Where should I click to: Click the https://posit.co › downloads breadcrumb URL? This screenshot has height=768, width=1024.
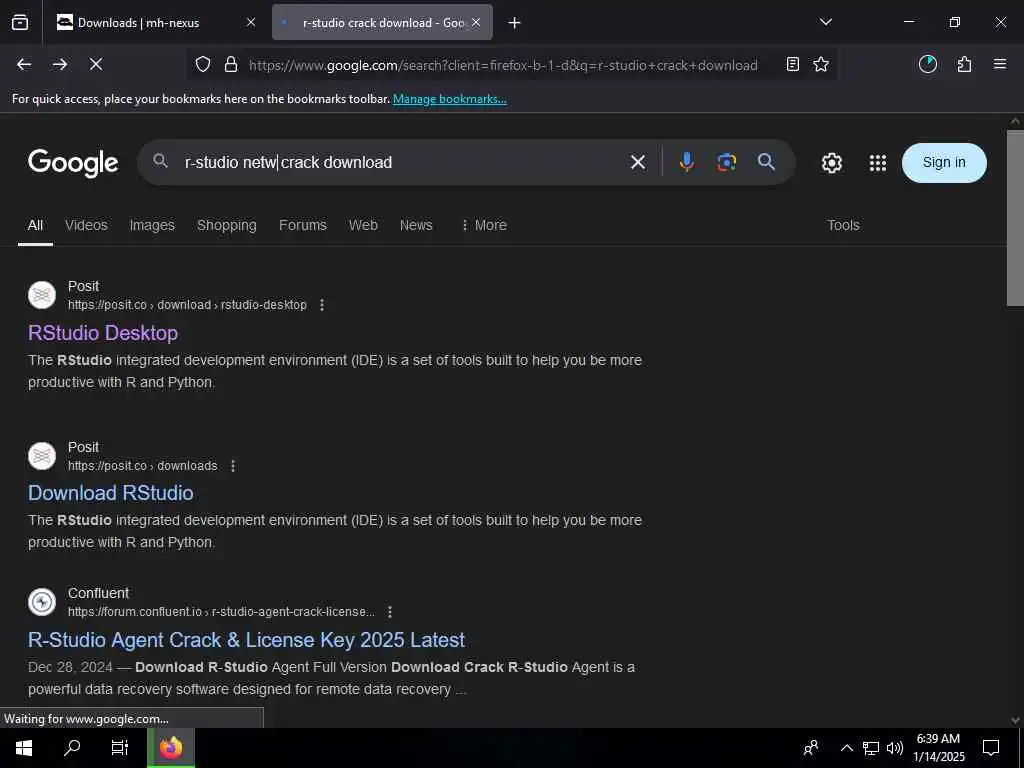142,466
